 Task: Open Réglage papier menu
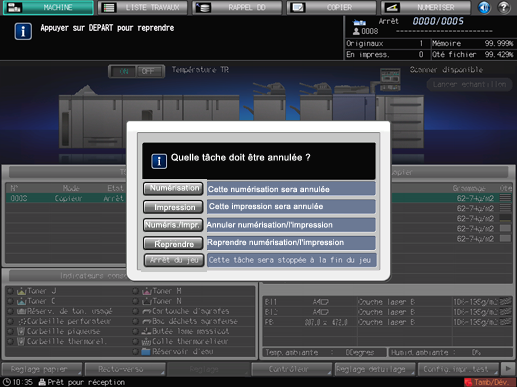[42, 369]
